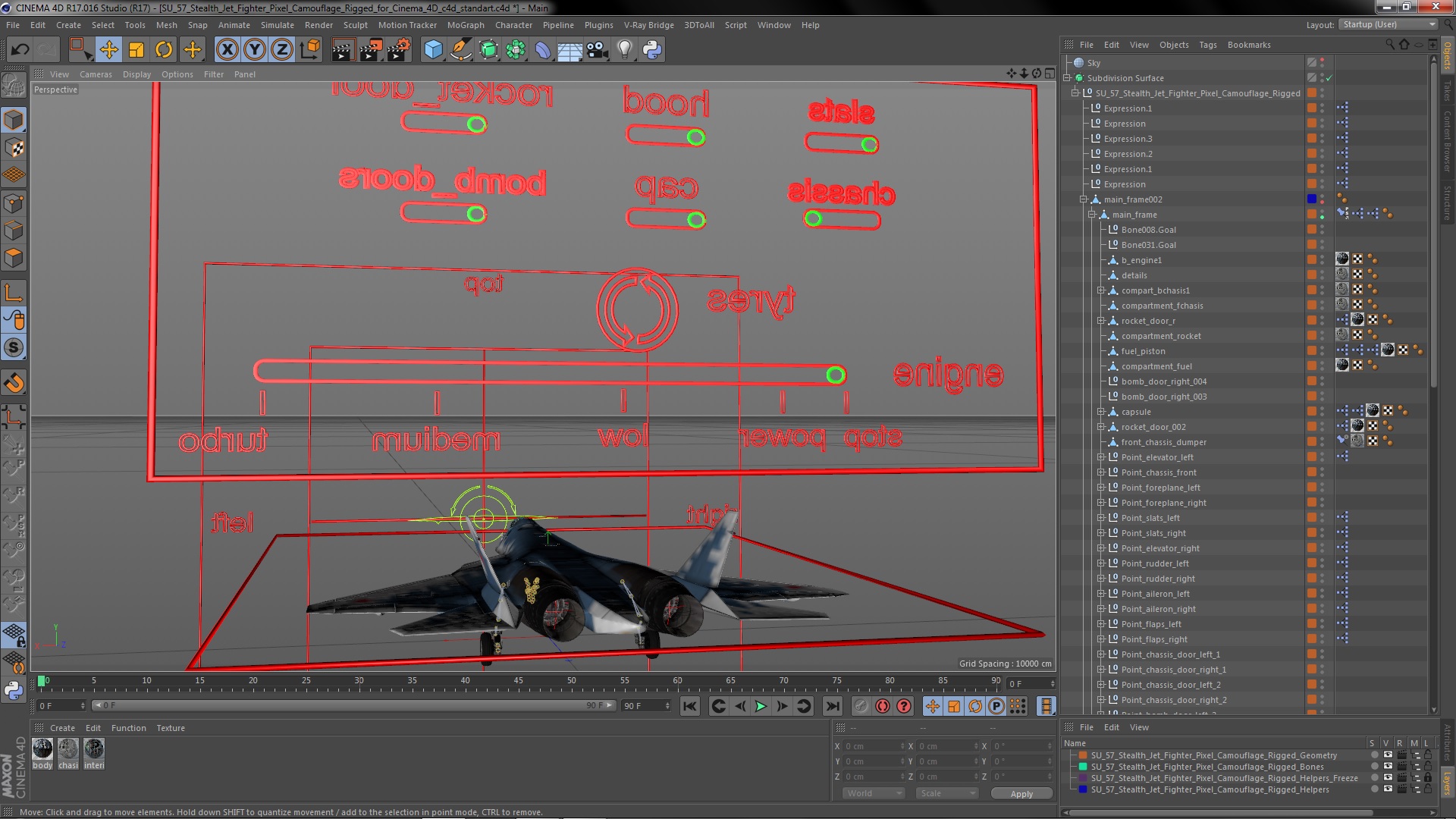Click the end frame 90 F field
Viewport: 1456px width, 819px height.
pos(646,706)
